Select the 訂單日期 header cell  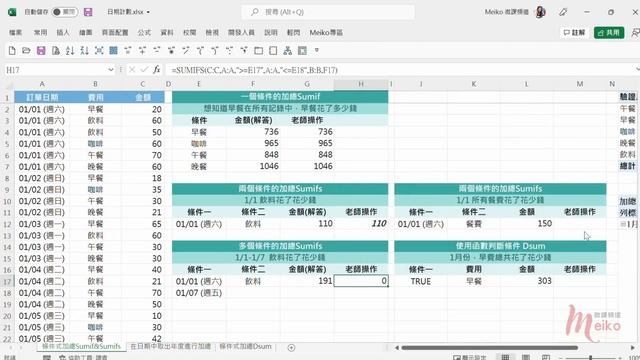(42, 97)
